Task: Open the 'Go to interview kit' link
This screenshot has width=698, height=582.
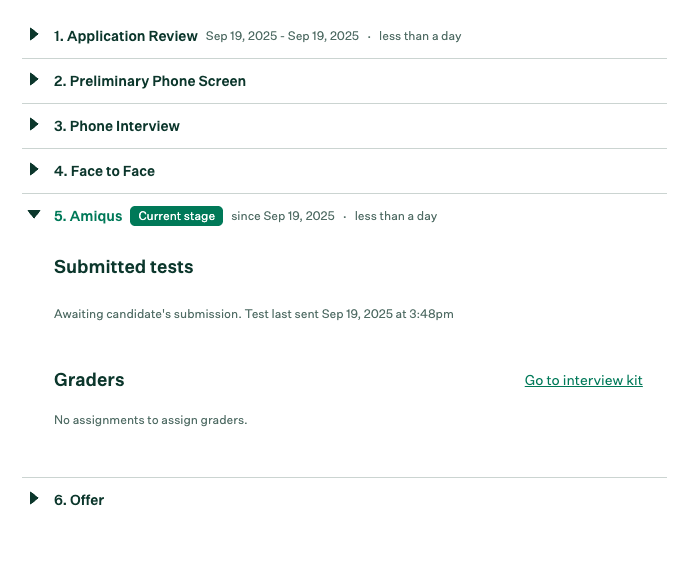Action: click(583, 380)
